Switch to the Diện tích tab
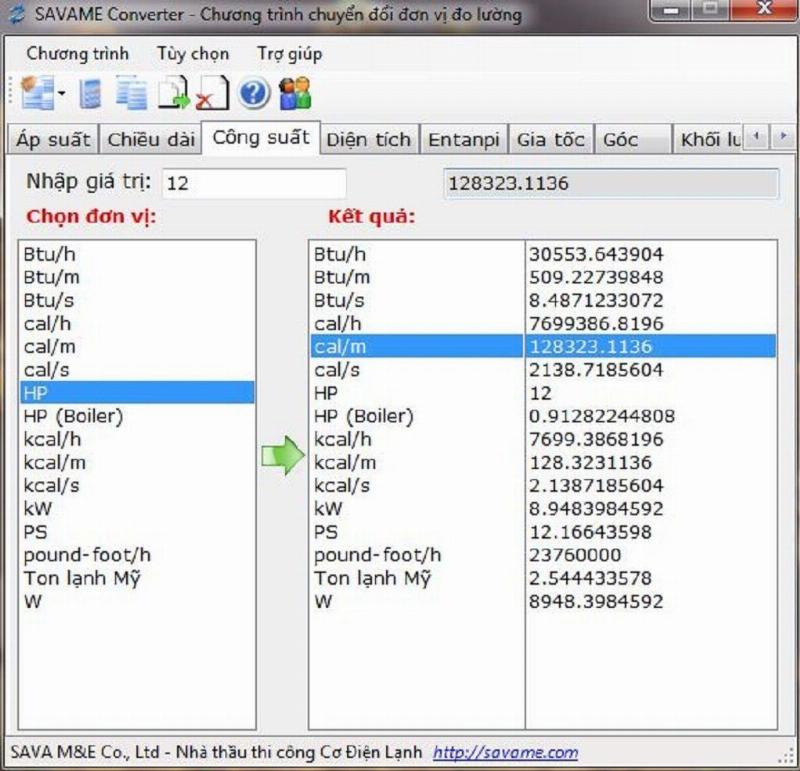 [x=368, y=140]
